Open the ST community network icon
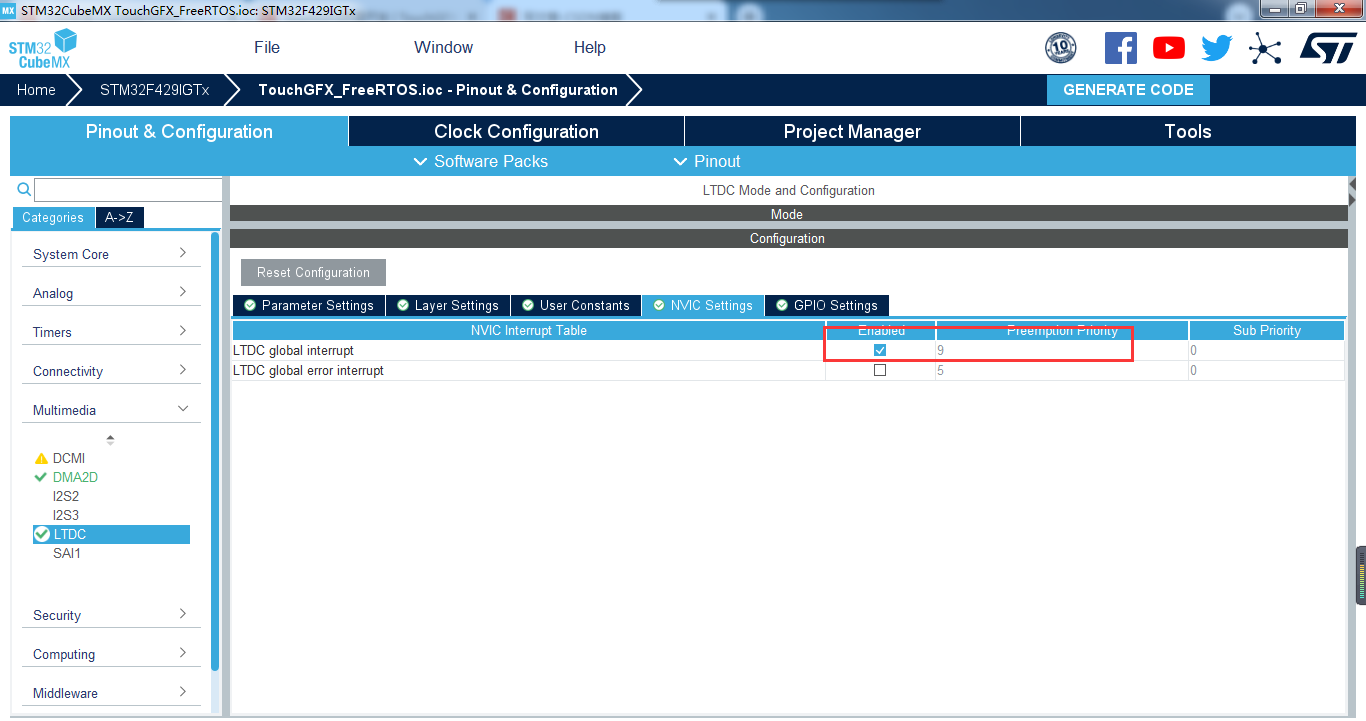 pos(1265,48)
